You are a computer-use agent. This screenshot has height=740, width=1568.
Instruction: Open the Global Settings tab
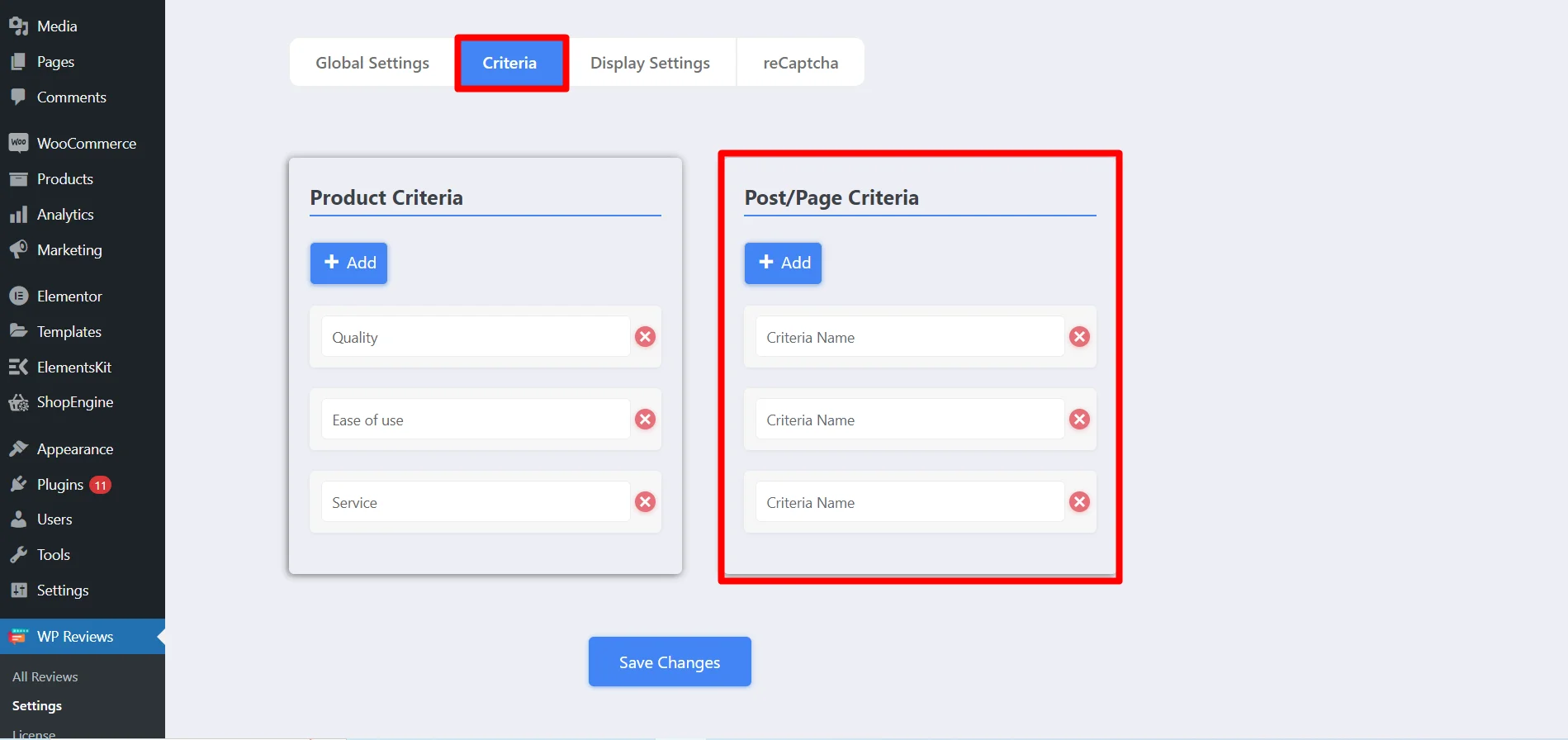pyautogui.click(x=372, y=63)
